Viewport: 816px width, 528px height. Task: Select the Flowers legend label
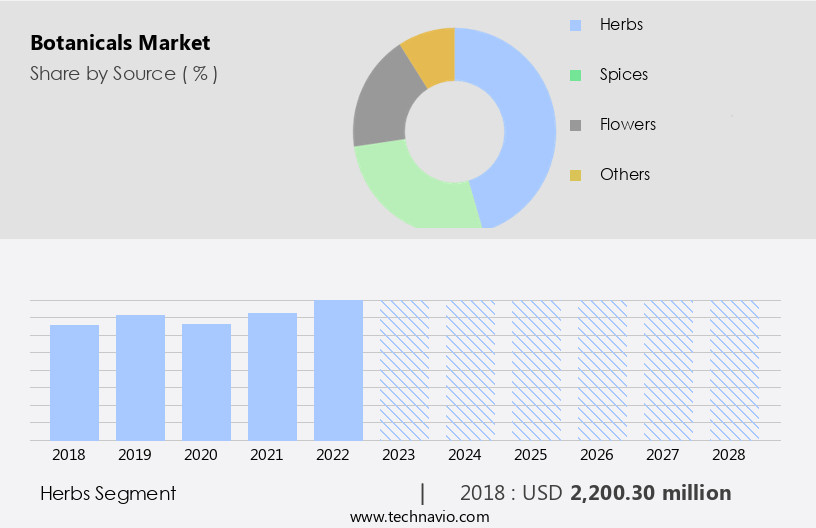click(628, 124)
